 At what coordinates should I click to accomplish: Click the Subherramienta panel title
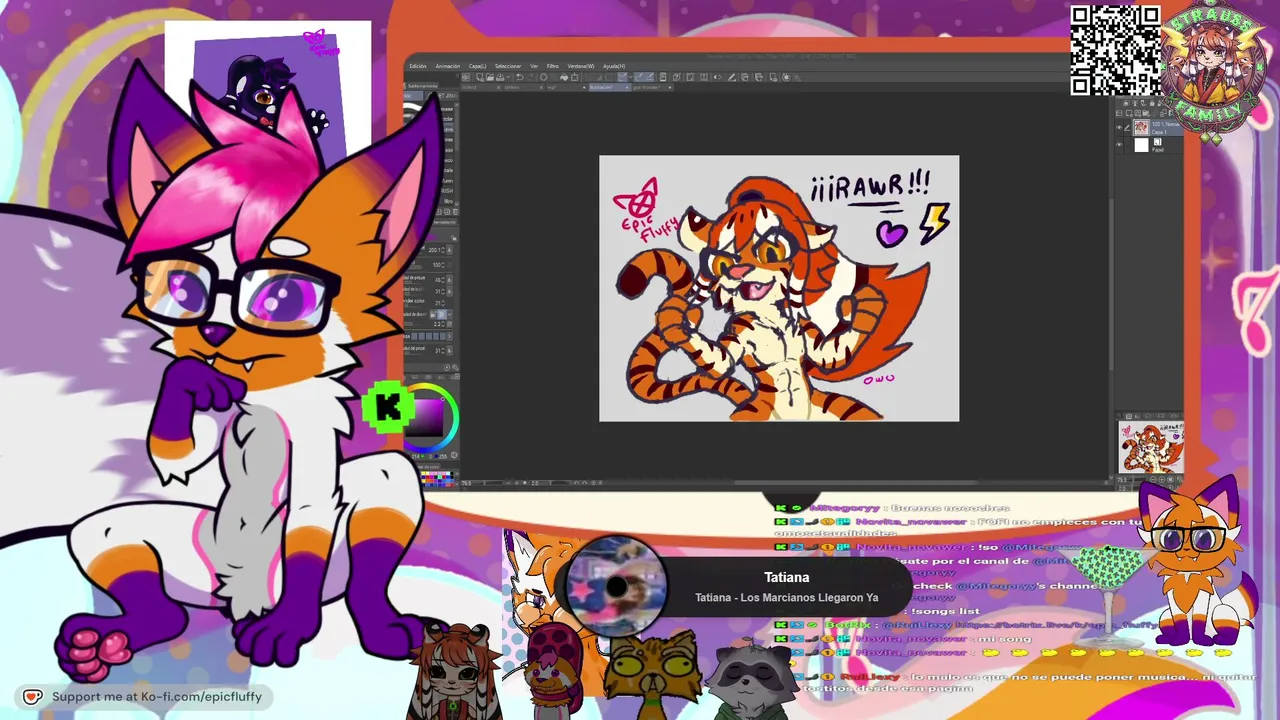pyautogui.click(x=421, y=86)
